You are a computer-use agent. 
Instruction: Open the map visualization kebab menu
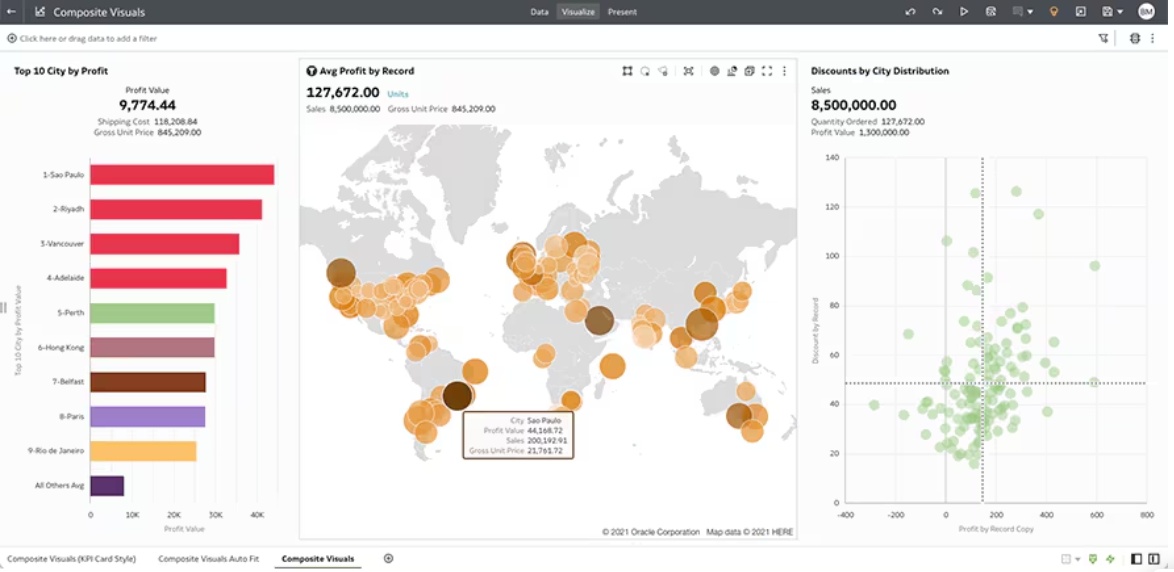(784, 71)
